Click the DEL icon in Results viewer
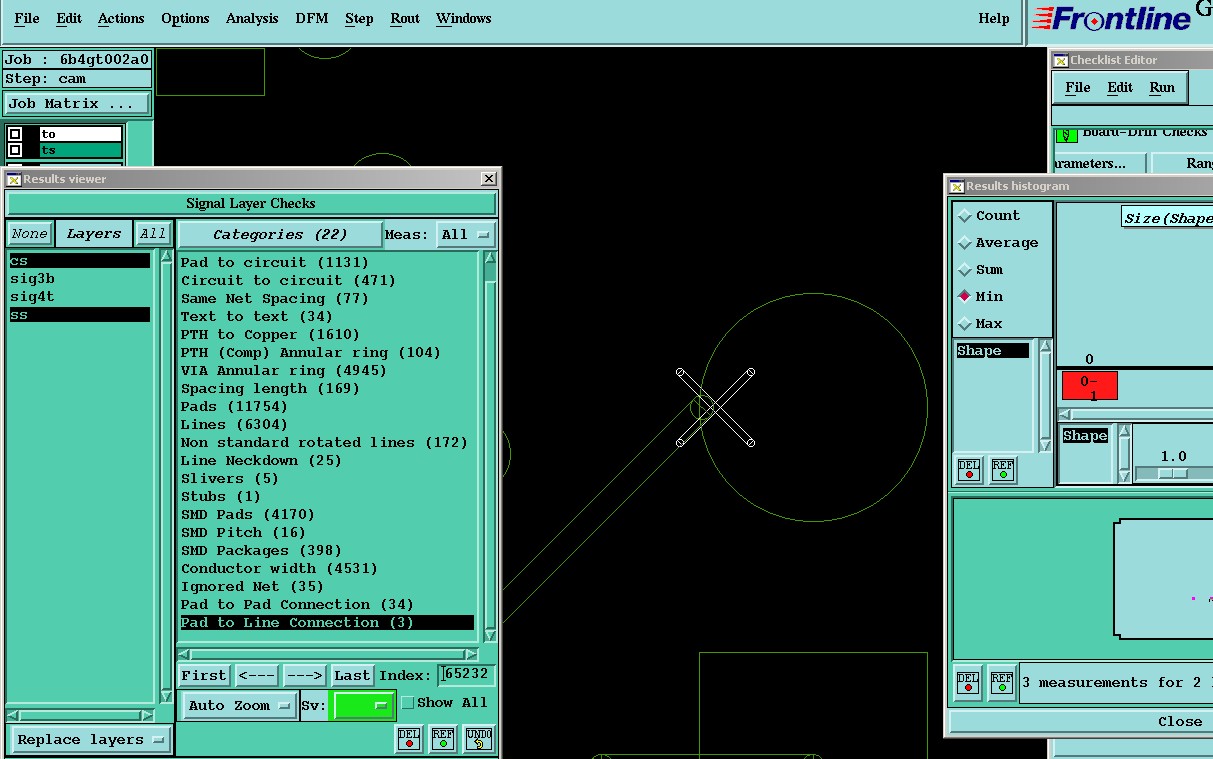The height and width of the screenshot is (759, 1213). tap(409, 739)
